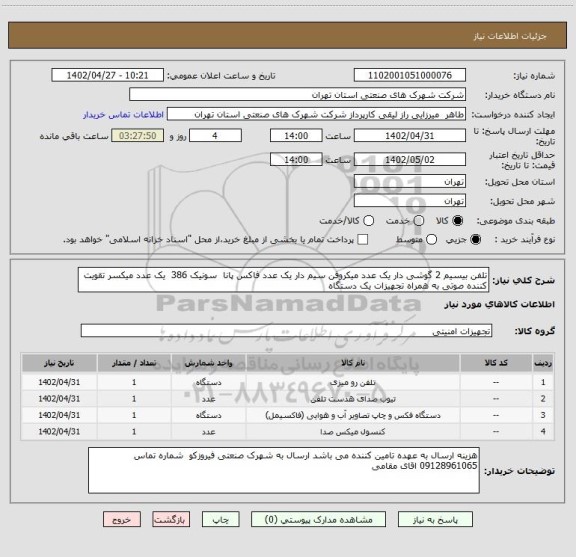Toggle the اسناد خزانه اسلامی payment checkbox
The height and width of the screenshot is (557, 576).
(x=363, y=240)
